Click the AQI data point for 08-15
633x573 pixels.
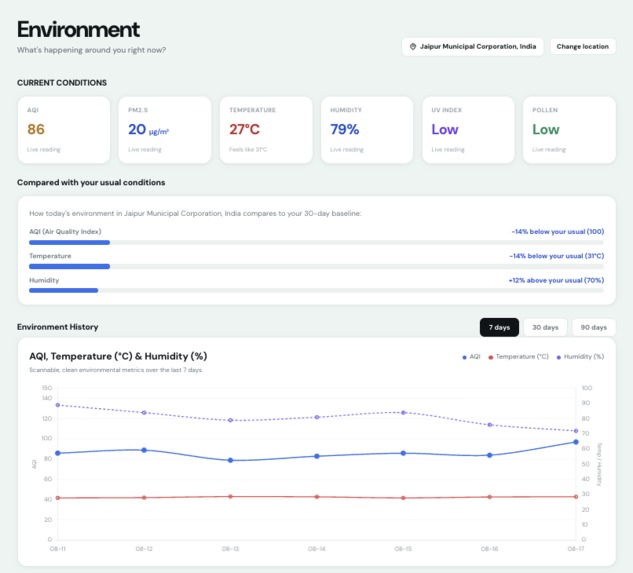pos(403,453)
